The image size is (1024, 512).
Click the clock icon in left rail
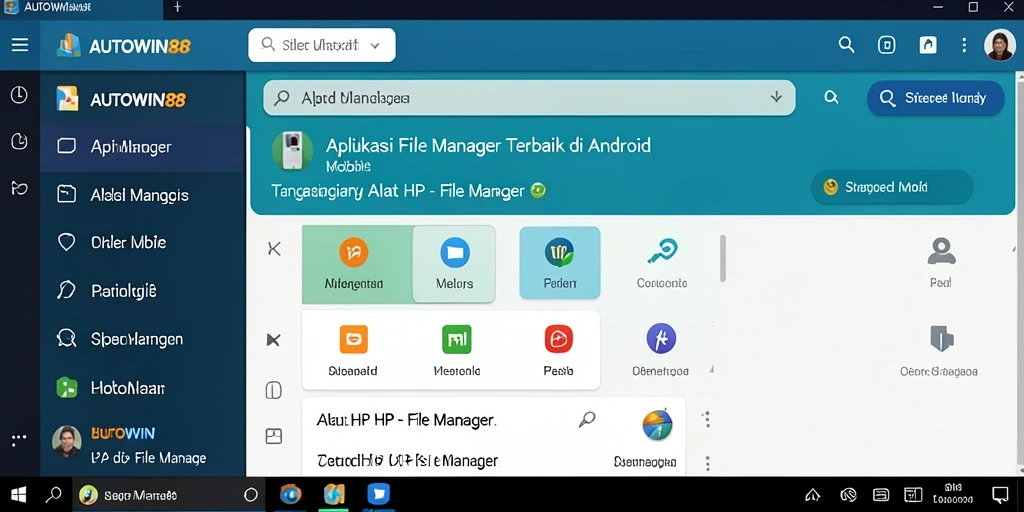point(19,95)
